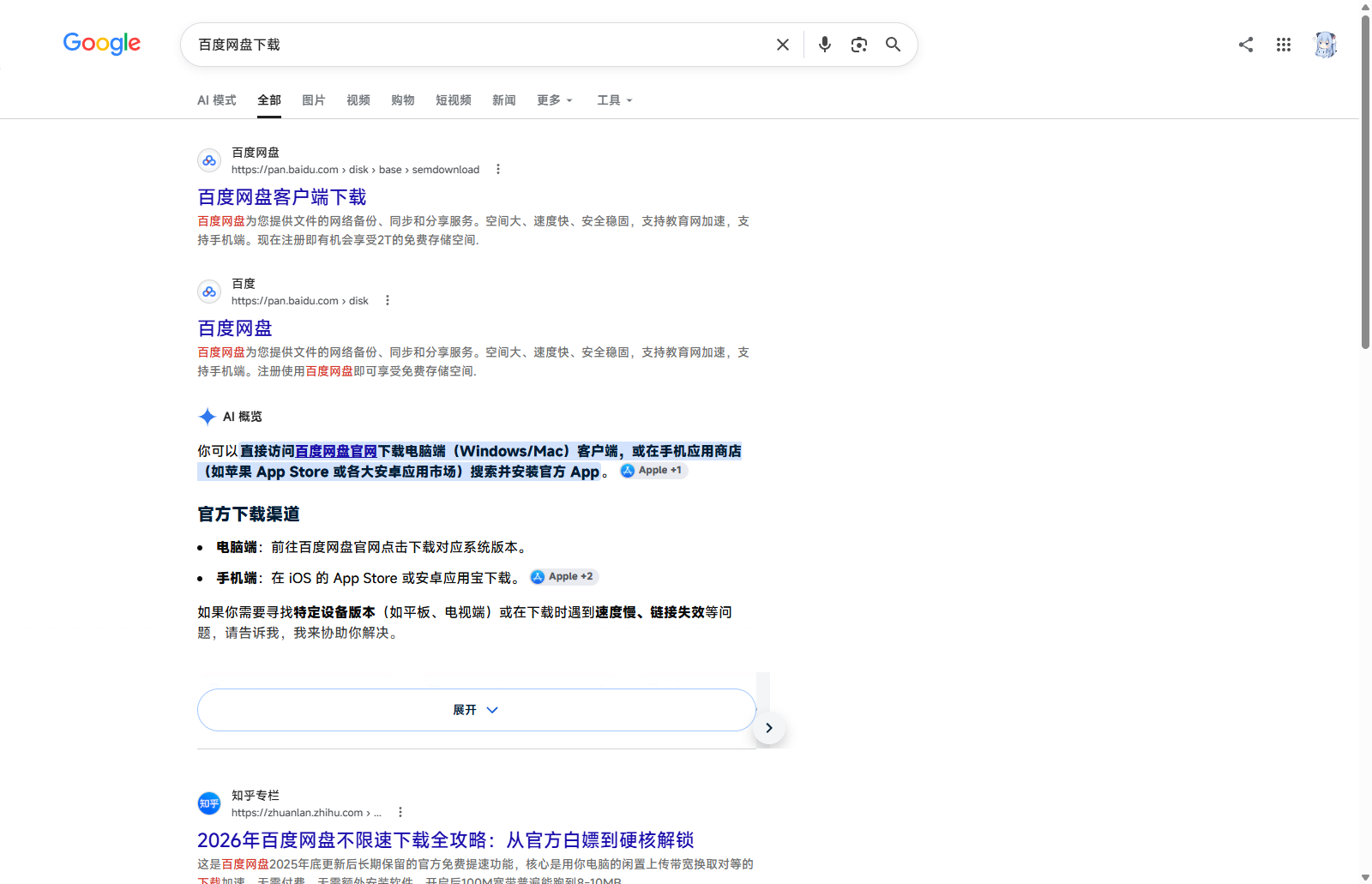The height and width of the screenshot is (884, 1372).
Task: Click the Google logo
Action: (102, 44)
